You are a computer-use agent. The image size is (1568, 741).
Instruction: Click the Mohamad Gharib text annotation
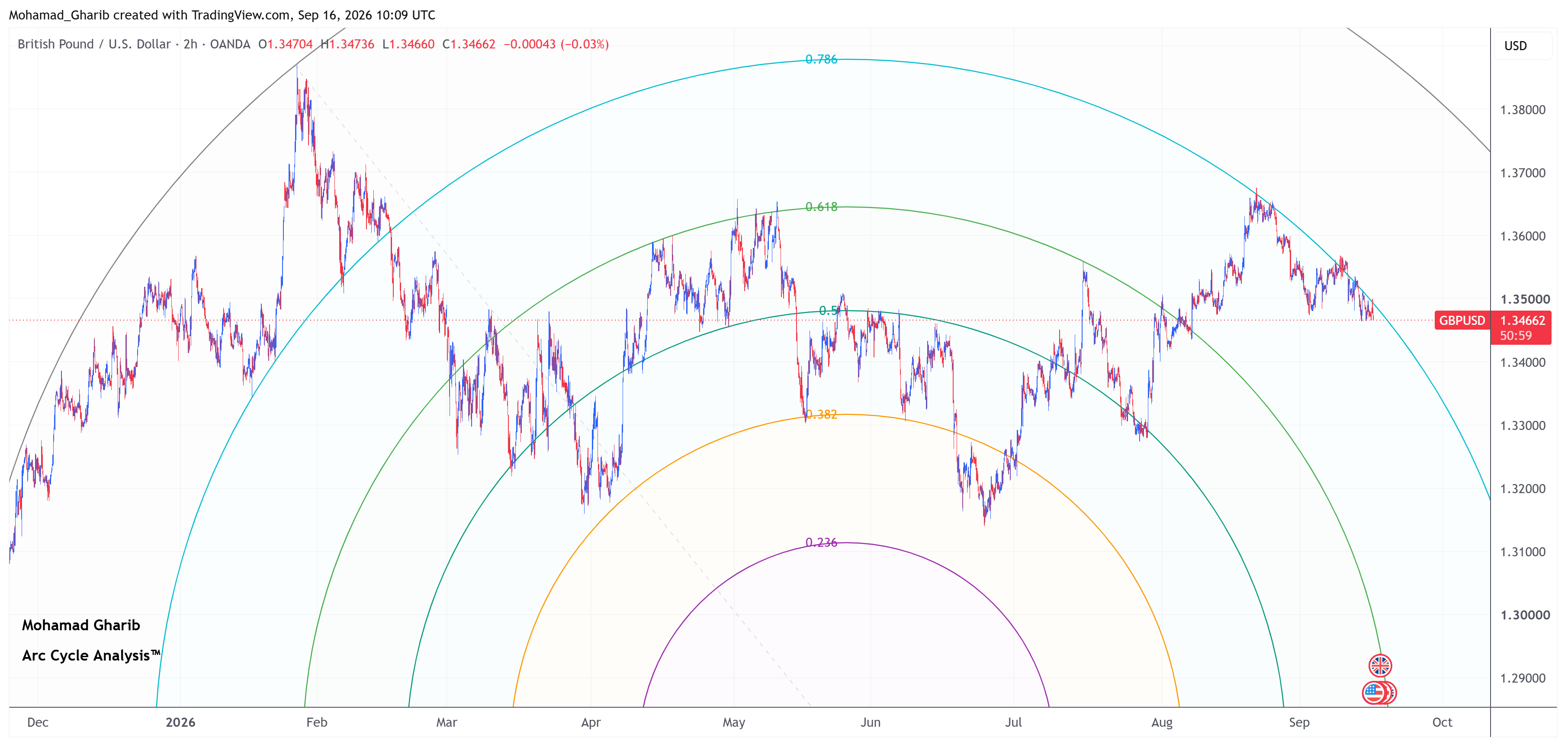tap(81, 626)
